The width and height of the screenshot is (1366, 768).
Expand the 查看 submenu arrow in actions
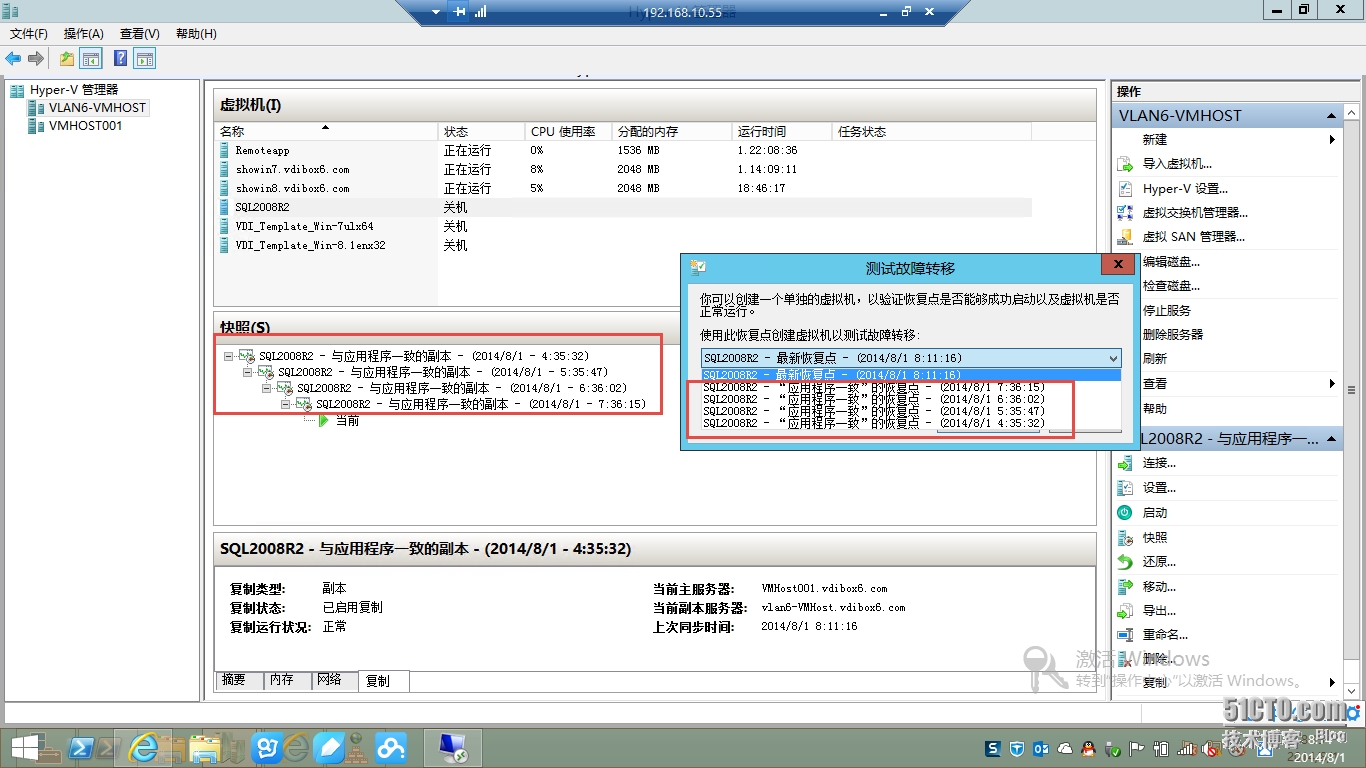[1332, 384]
